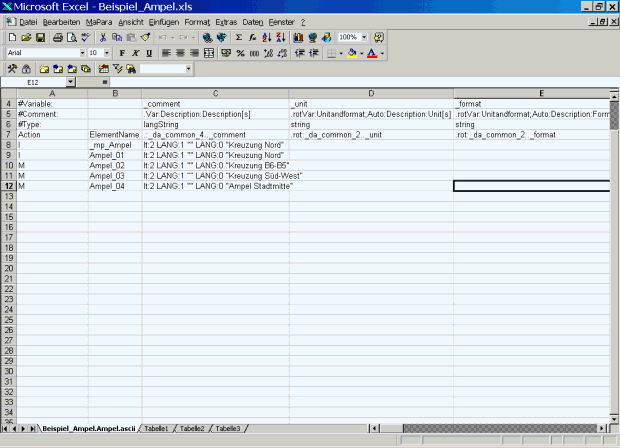Open the 100% zoom dropdown
The width and height of the screenshot is (620, 448).
[x=364, y=37]
